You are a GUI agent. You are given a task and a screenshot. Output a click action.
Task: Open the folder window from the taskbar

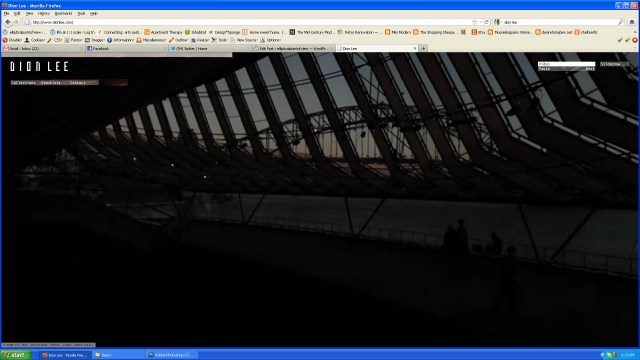118,355
